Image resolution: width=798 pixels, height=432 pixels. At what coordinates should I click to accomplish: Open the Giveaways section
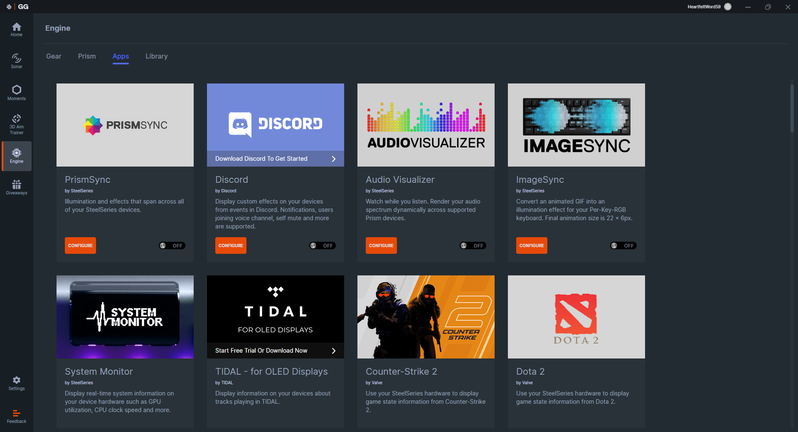click(x=16, y=187)
